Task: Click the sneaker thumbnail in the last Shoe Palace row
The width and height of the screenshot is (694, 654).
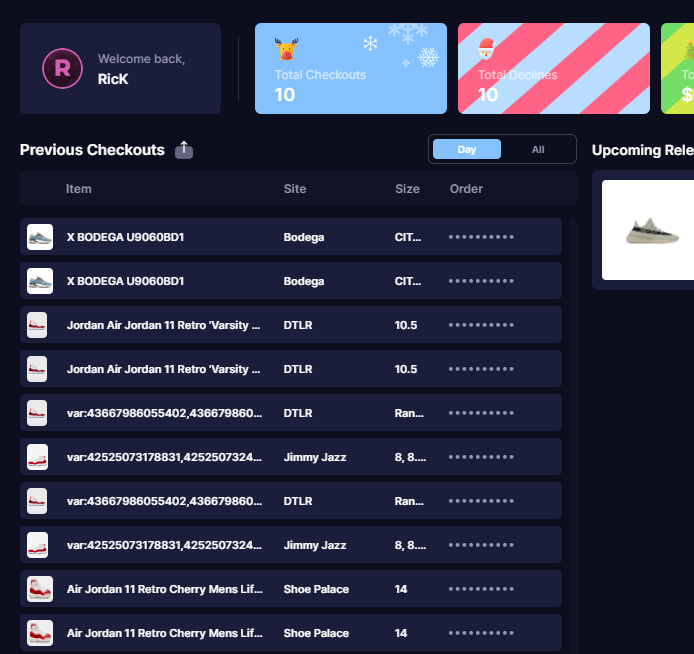Action: point(40,633)
